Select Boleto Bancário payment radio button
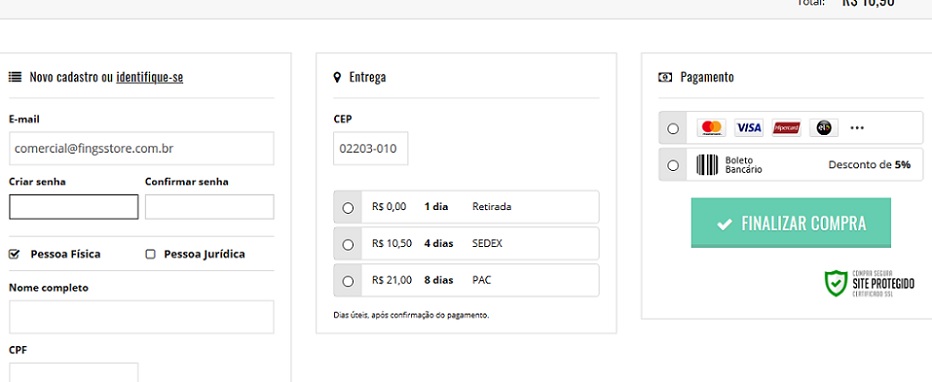 pyautogui.click(x=673, y=166)
